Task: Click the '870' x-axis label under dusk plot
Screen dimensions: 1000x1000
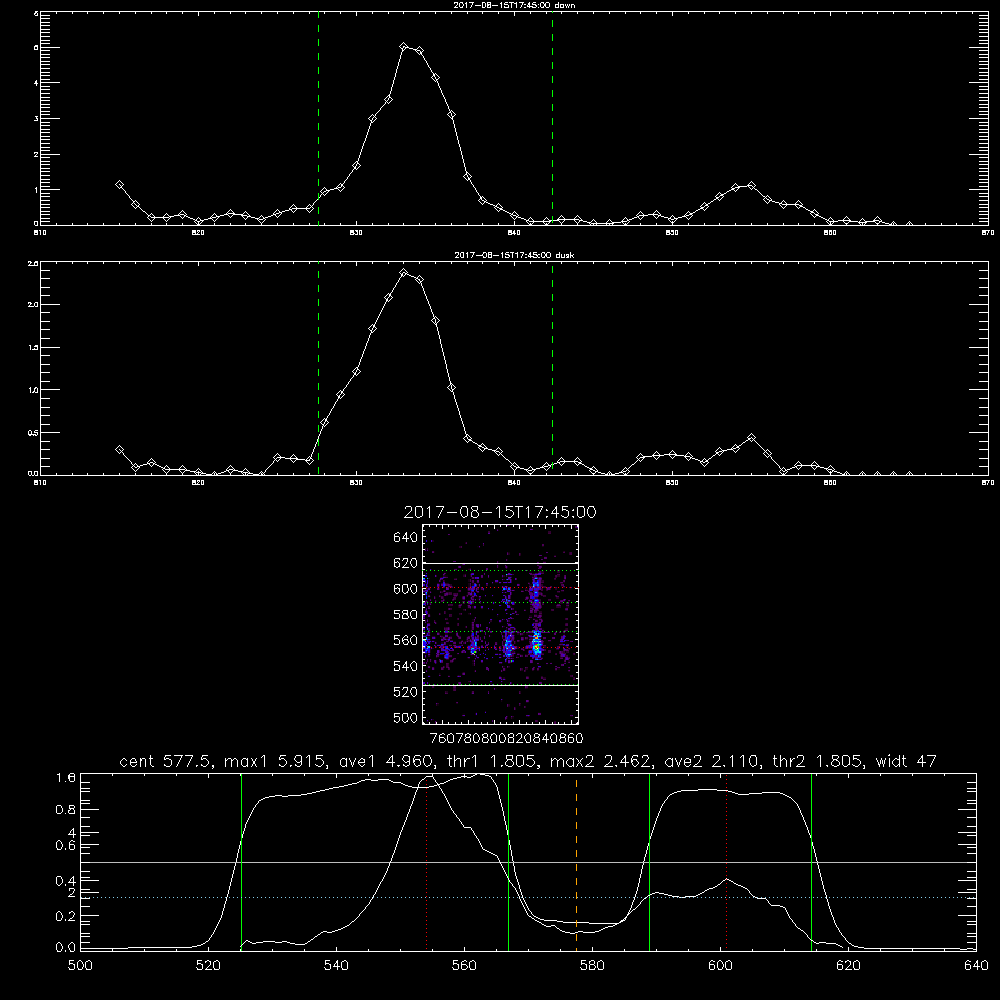Action: point(987,482)
